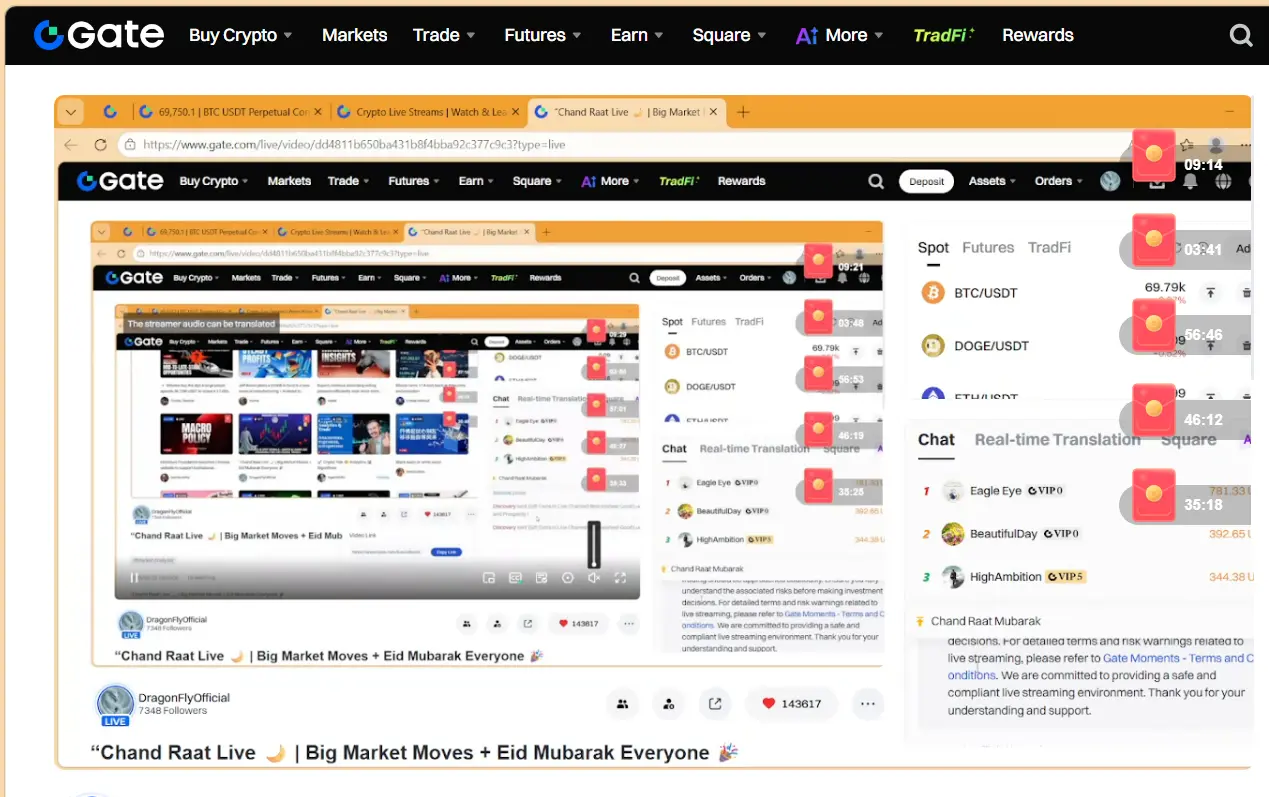Open the red packet with 56:53 timer

(x=818, y=374)
